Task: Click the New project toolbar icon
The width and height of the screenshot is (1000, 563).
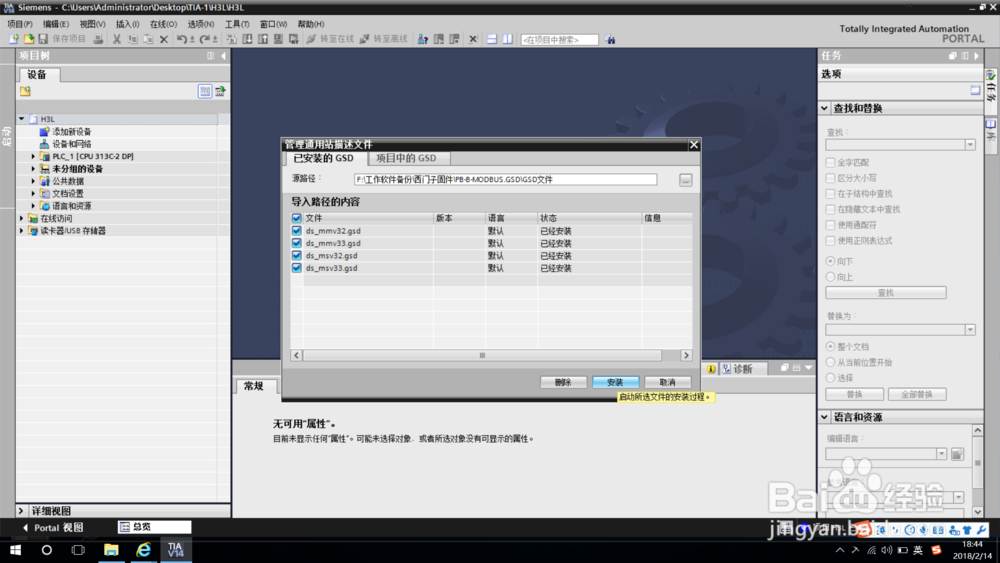Action: pyautogui.click(x=13, y=40)
